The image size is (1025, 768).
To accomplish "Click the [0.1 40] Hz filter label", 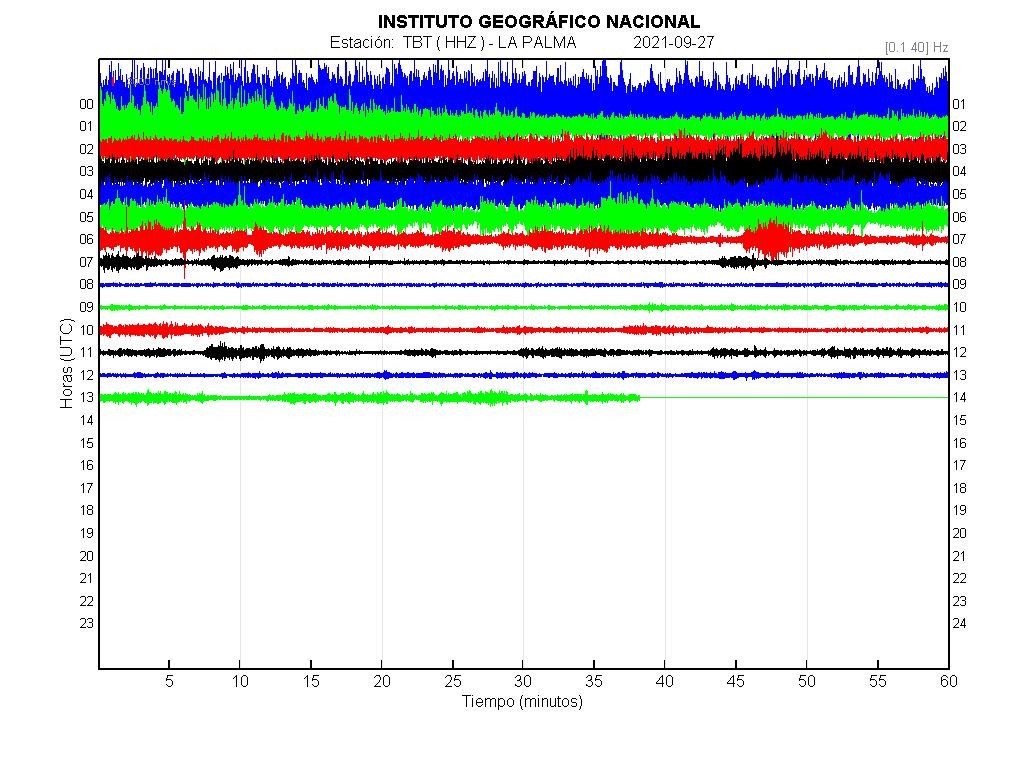I will tap(916, 47).
